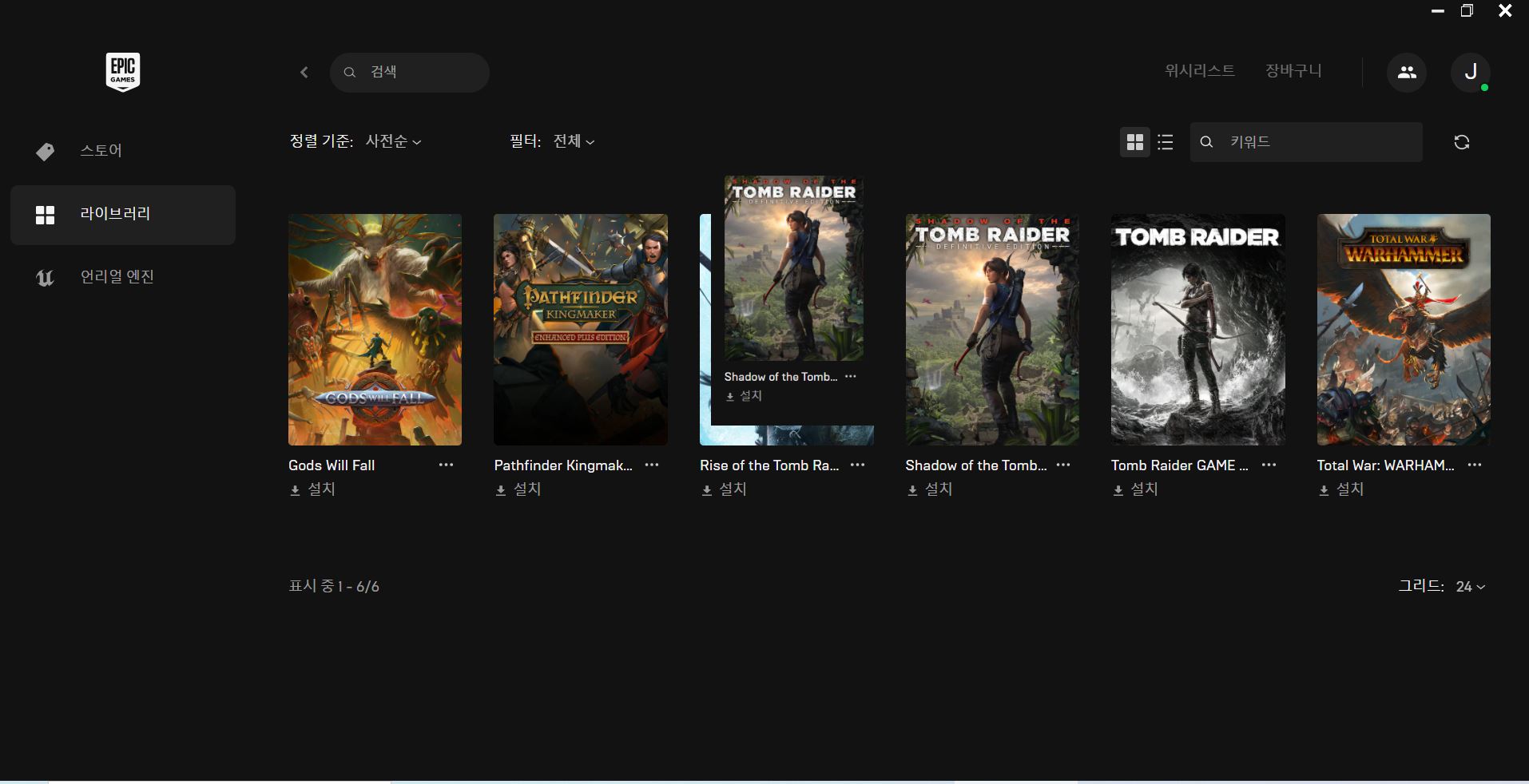Open three-dot menu for Pathfinder Kingmaker
Image resolution: width=1529 pixels, height=784 pixels.
click(651, 465)
